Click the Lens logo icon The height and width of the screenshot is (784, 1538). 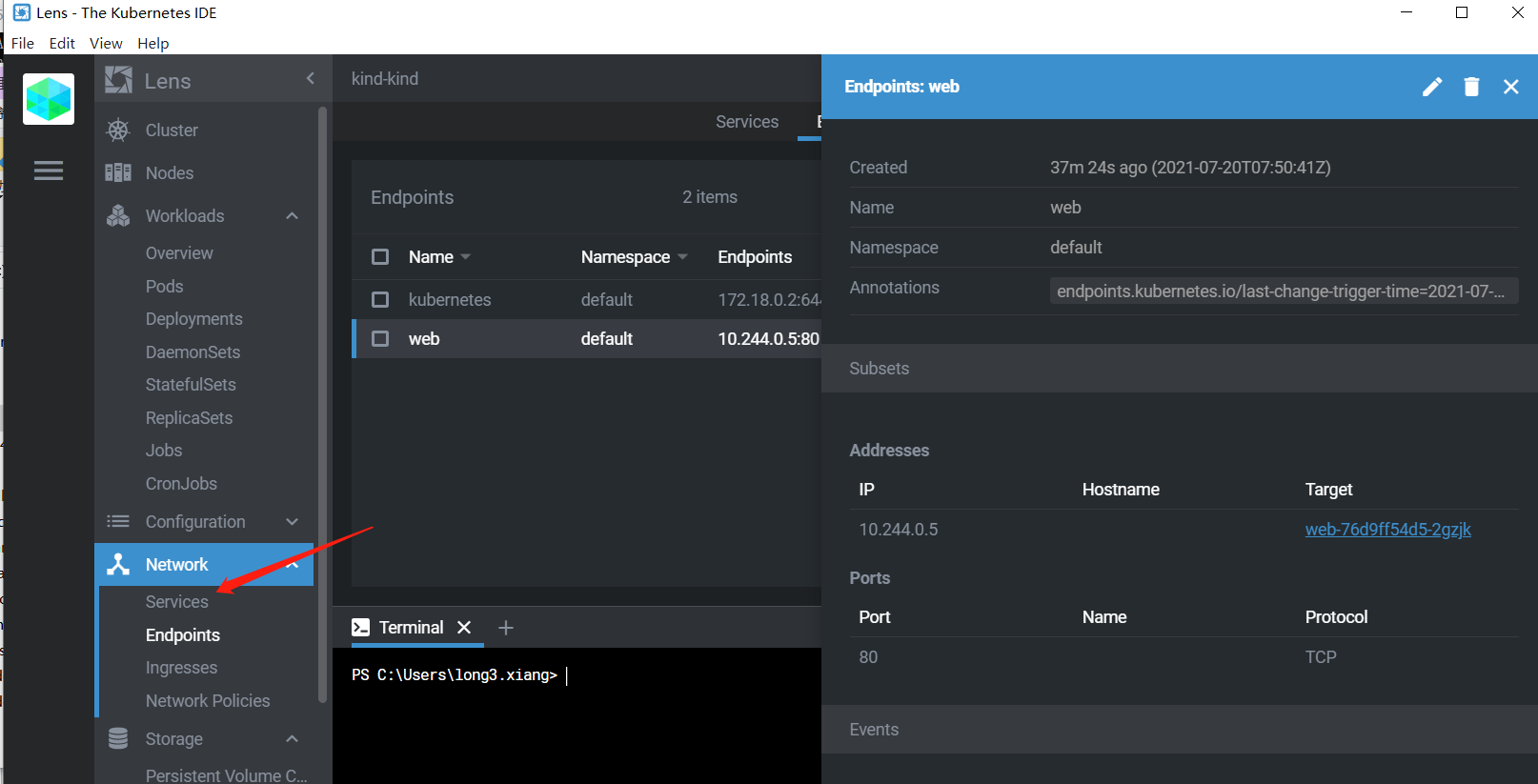click(118, 80)
